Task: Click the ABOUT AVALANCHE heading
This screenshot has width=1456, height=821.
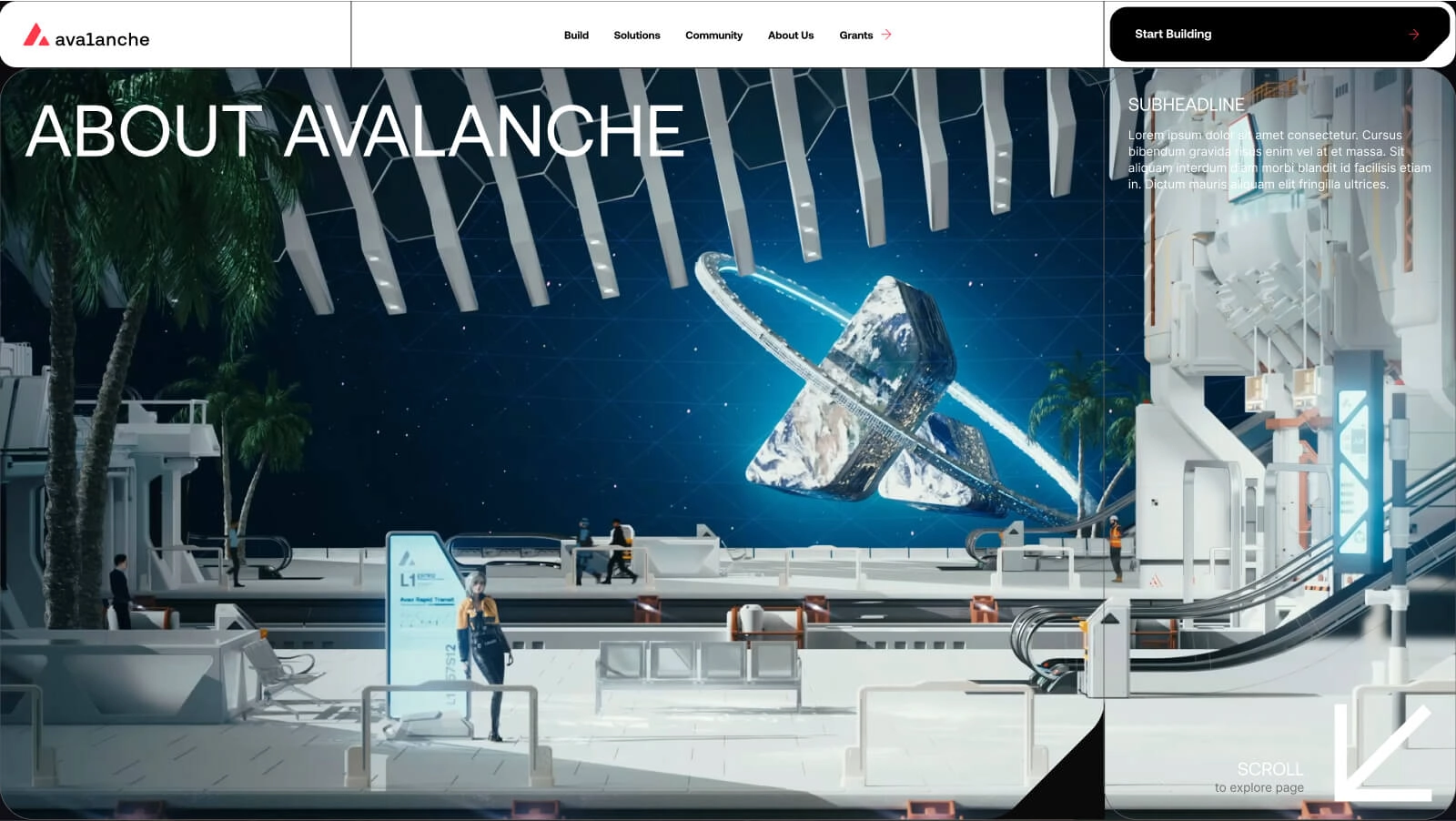Action: 355,132
